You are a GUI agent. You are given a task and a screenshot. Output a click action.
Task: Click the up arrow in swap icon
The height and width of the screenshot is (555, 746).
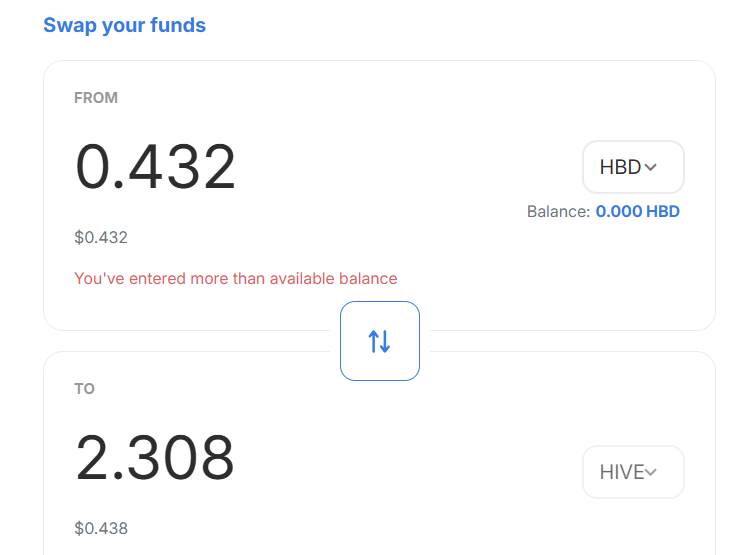tap(373, 341)
